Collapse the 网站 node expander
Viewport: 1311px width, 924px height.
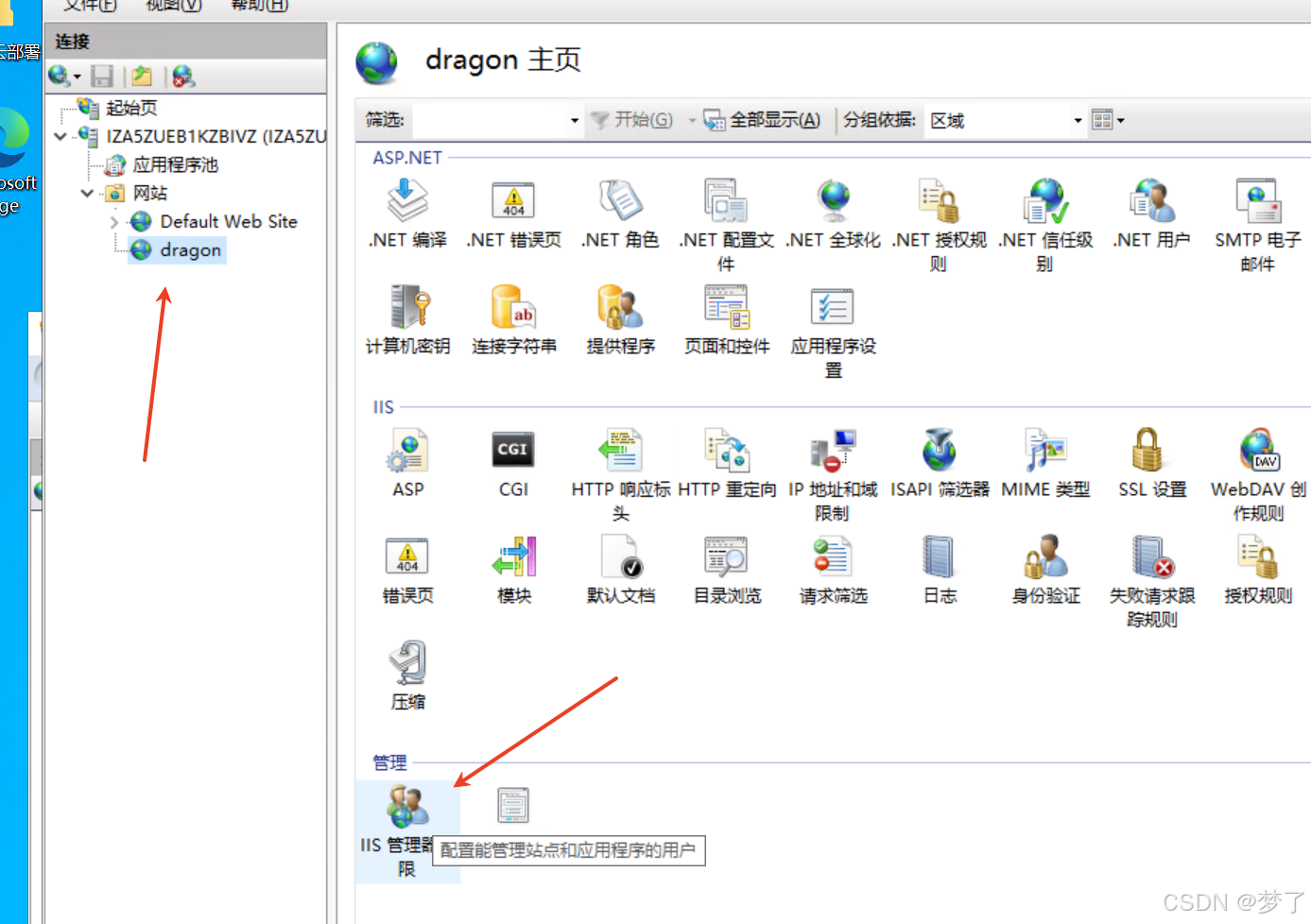pos(88,193)
